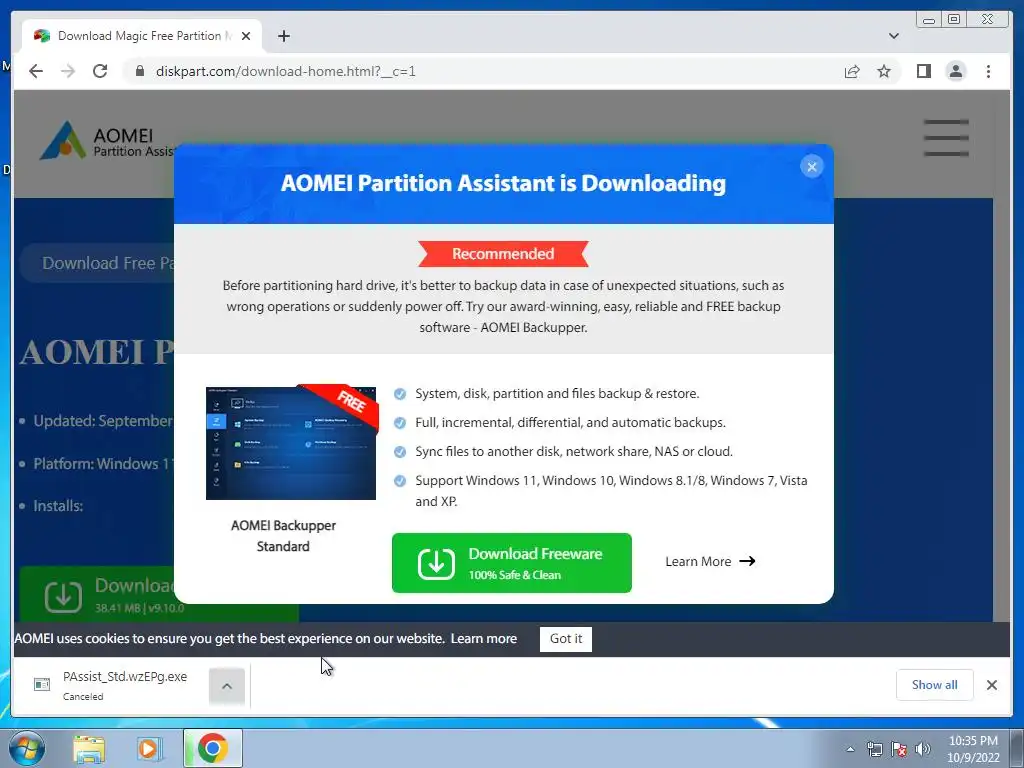Expand options for PAssist_Std download
This screenshot has width=1024, height=768.
tap(227, 686)
